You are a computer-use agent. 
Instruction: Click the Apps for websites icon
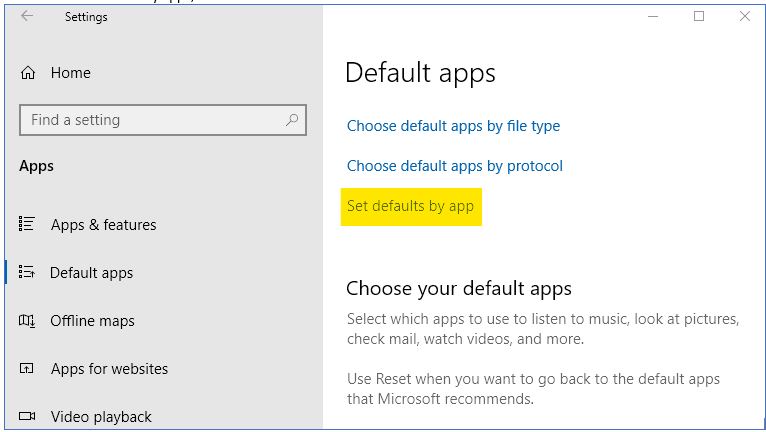tap(28, 369)
